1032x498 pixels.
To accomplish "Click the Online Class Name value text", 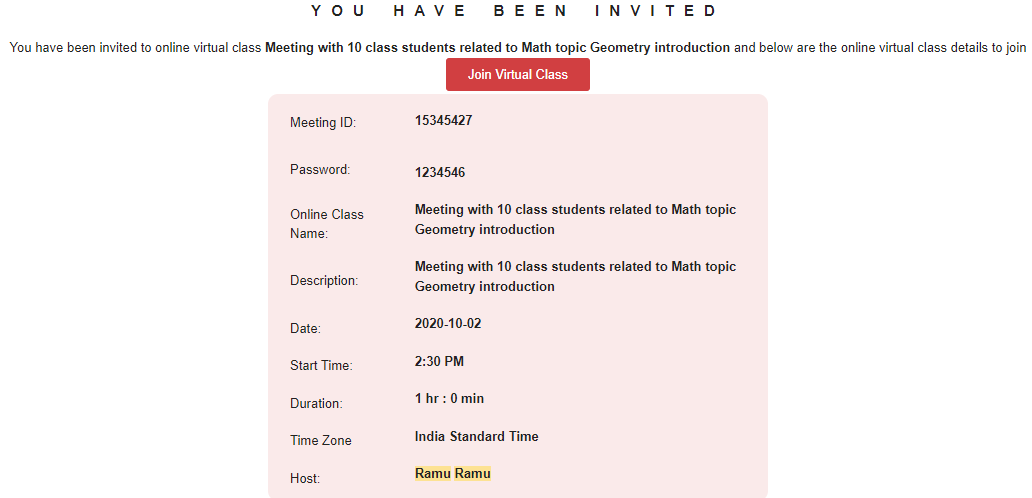I will 575,220.
